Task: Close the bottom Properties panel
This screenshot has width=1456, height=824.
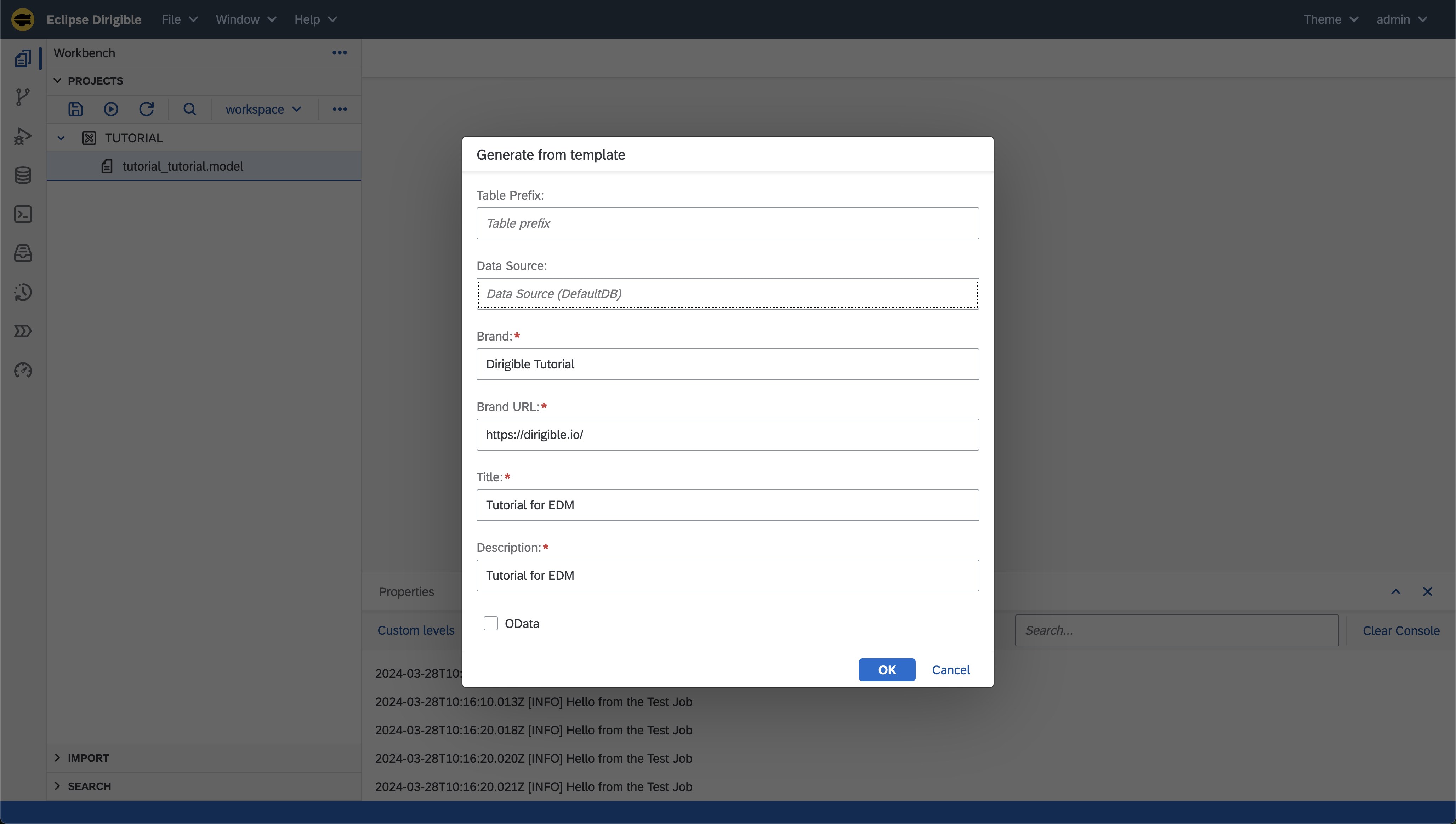Action: pos(1428,592)
